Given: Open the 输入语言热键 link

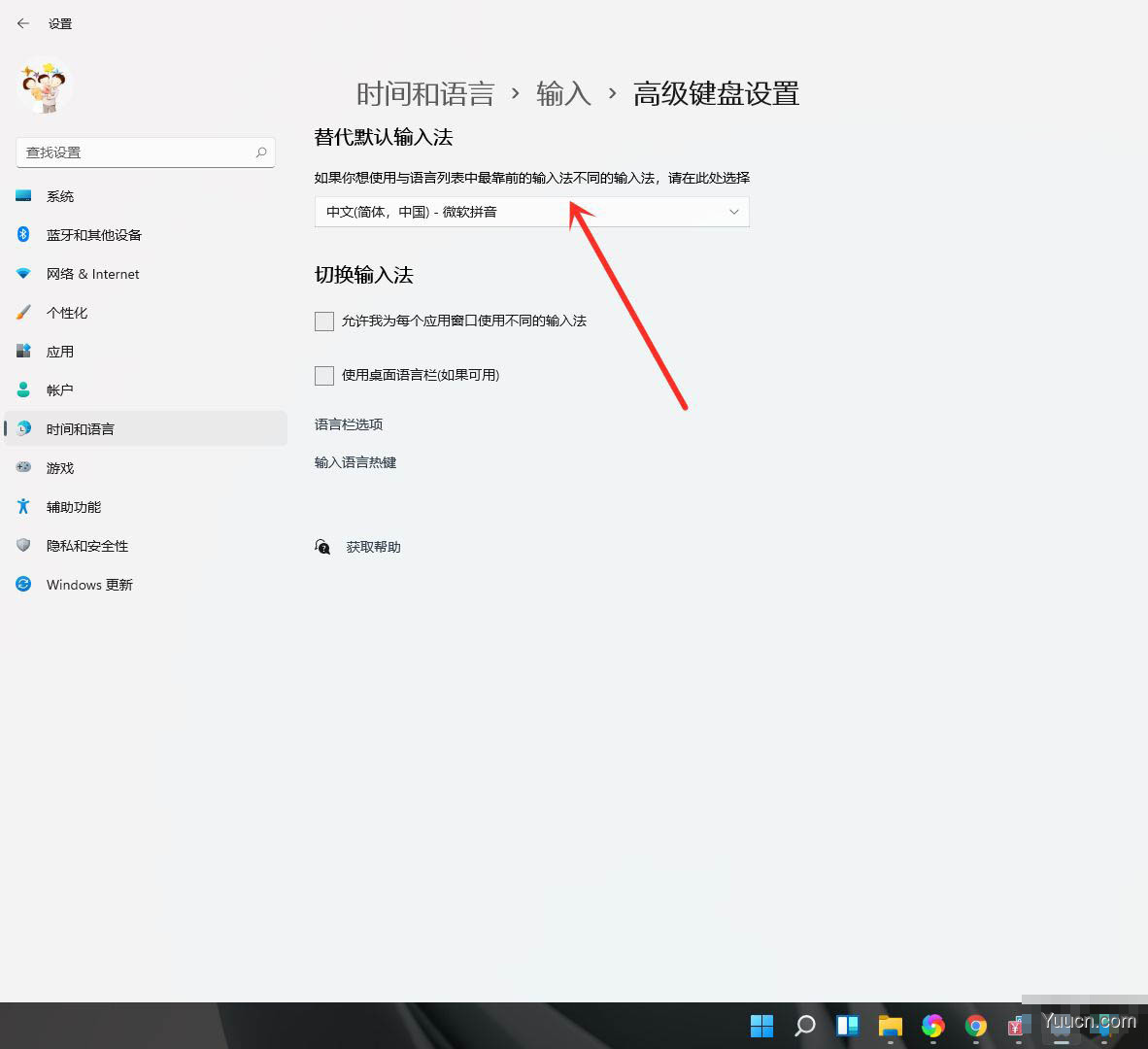Looking at the screenshot, I should 355,462.
